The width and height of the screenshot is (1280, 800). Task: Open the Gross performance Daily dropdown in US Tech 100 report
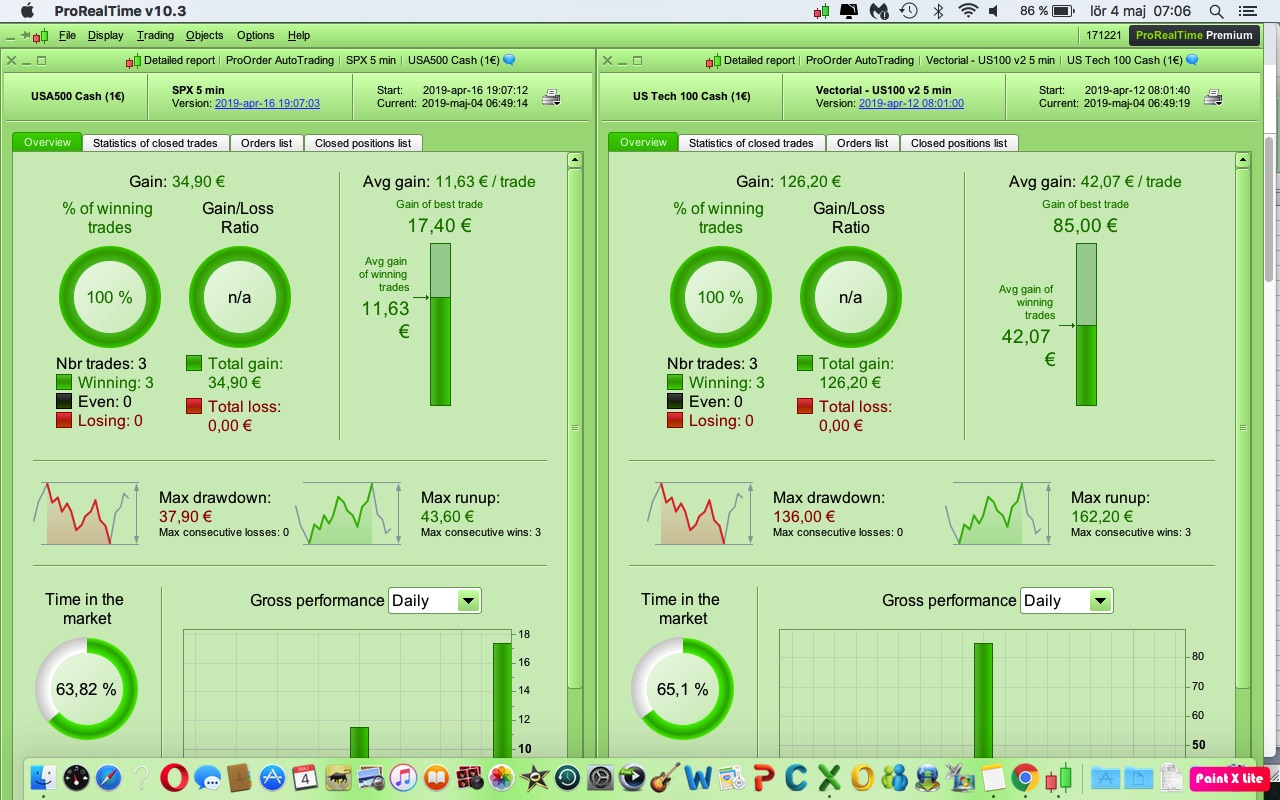pyautogui.click(x=1066, y=600)
